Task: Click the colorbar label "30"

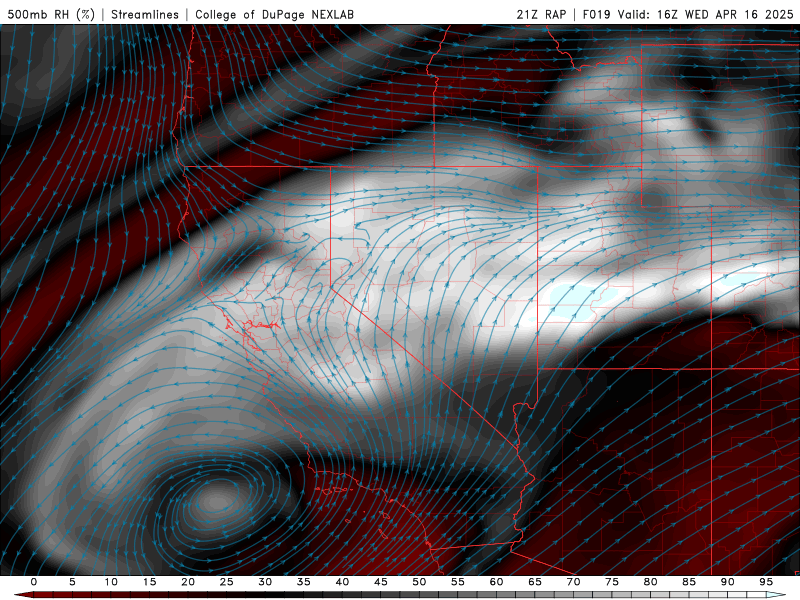Action: 265,582
